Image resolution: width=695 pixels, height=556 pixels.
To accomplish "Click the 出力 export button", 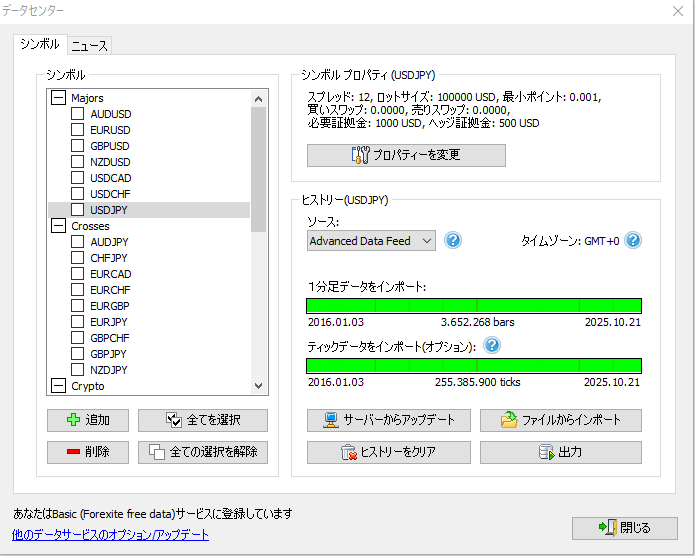I will [561, 452].
